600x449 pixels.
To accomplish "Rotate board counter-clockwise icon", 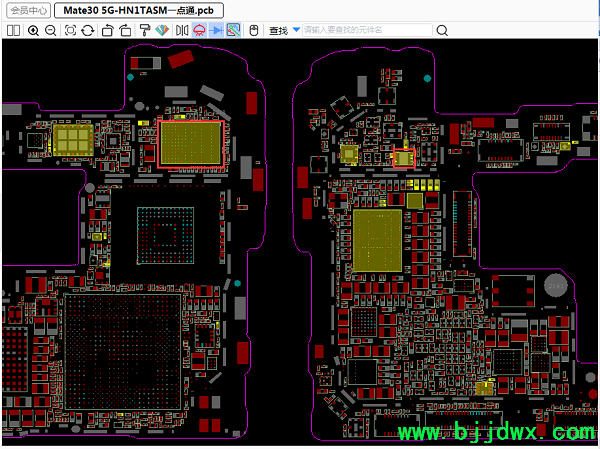I will click(x=108, y=30).
